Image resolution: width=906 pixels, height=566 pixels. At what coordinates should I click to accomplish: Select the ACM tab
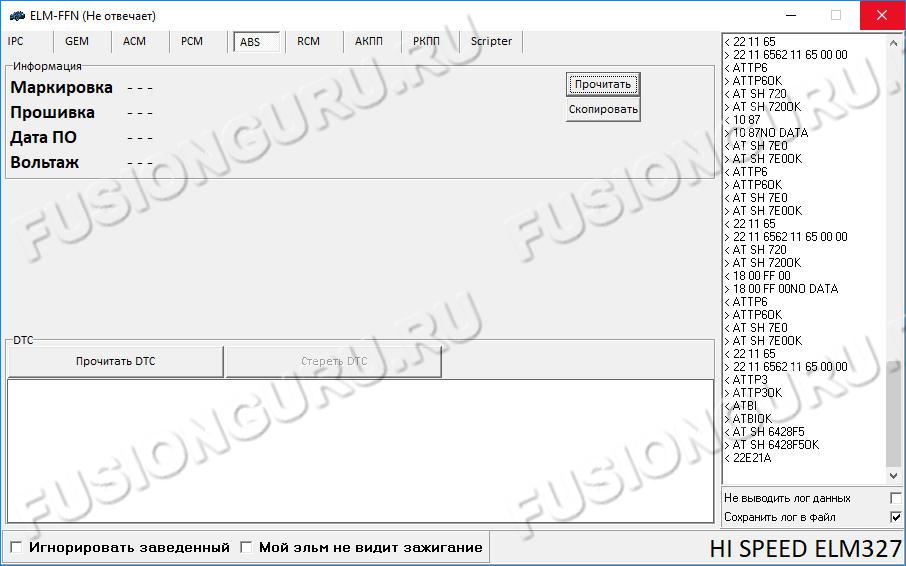(x=134, y=41)
